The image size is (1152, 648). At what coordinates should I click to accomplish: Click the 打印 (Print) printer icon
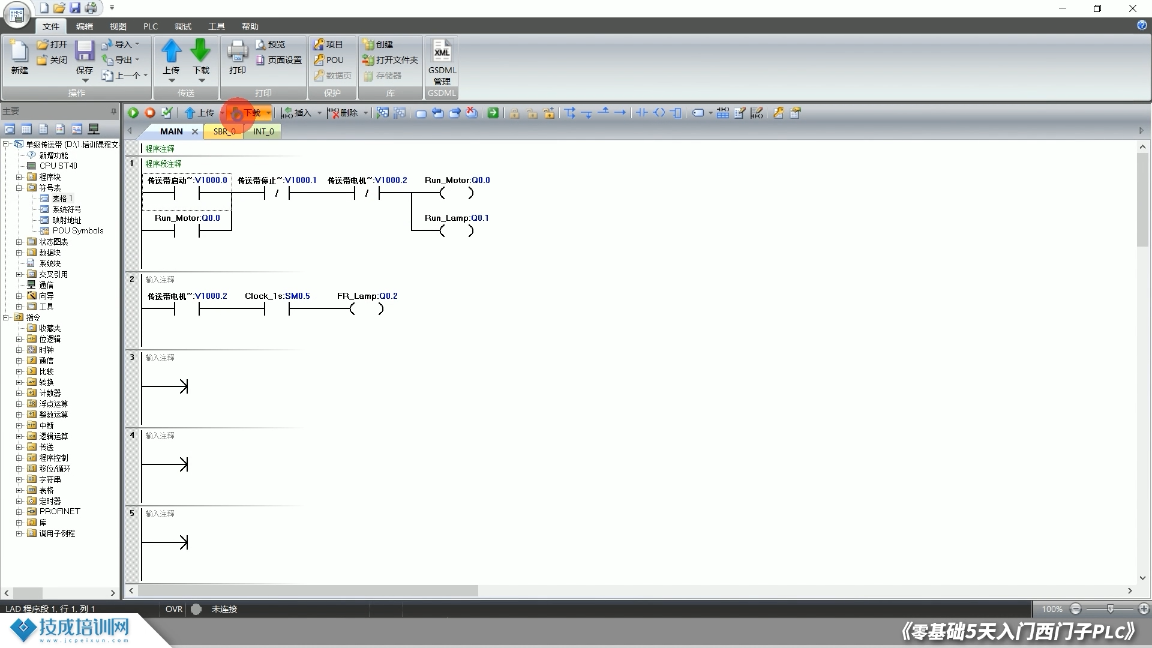[237, 51]
